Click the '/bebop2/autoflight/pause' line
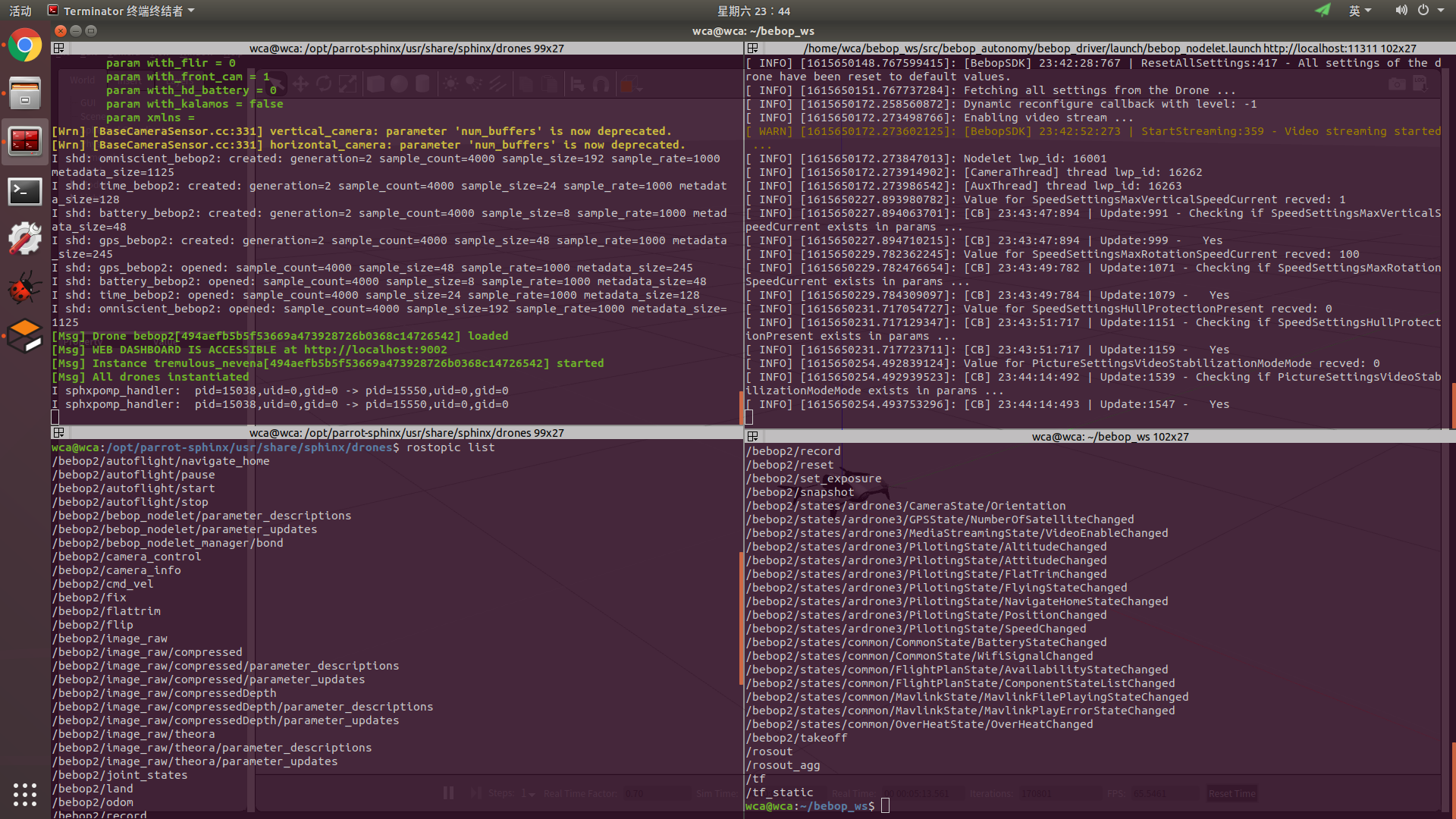The width and height of the screenshot is (1456, 819). click(133, 475)
